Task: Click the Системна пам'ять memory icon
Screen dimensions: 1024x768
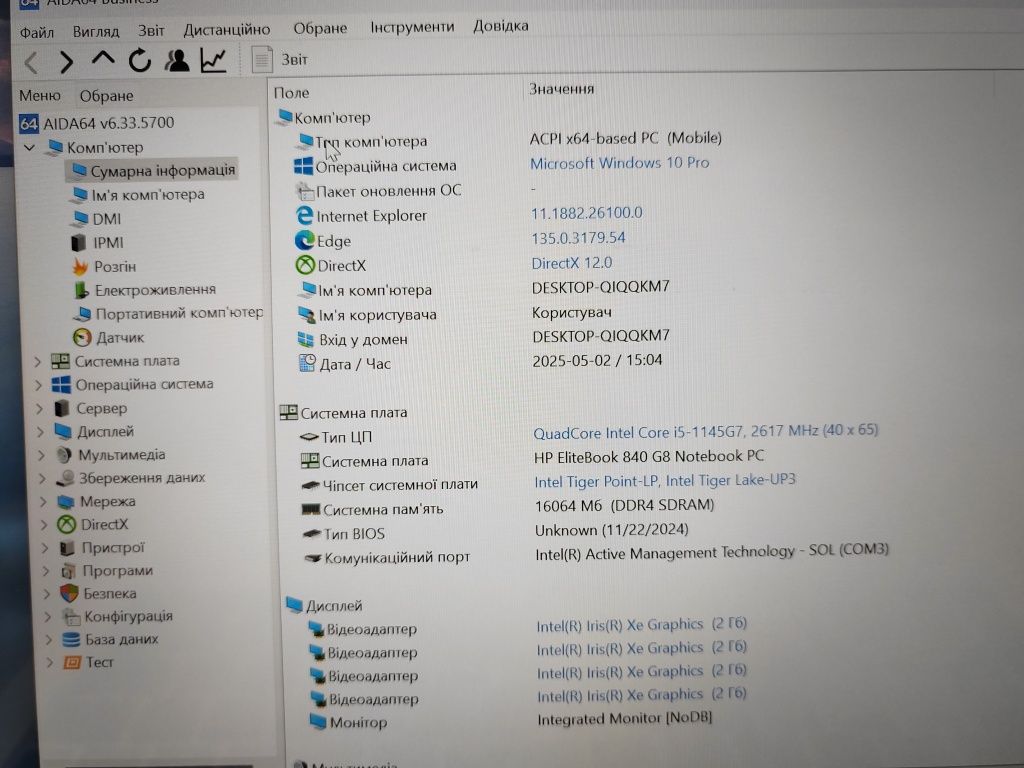Action: [x=311, y=509]
